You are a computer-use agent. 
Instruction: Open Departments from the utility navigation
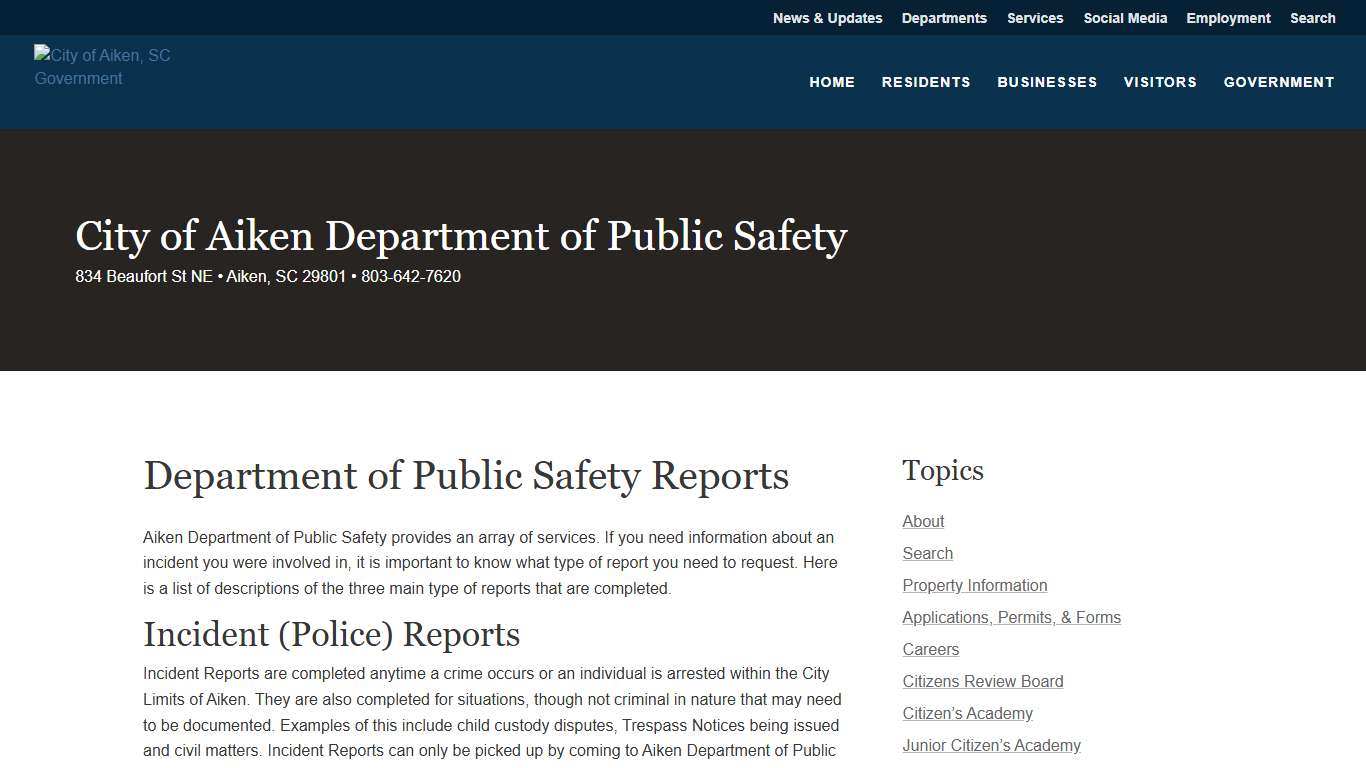pyautogui.click(x=944, y=18)
